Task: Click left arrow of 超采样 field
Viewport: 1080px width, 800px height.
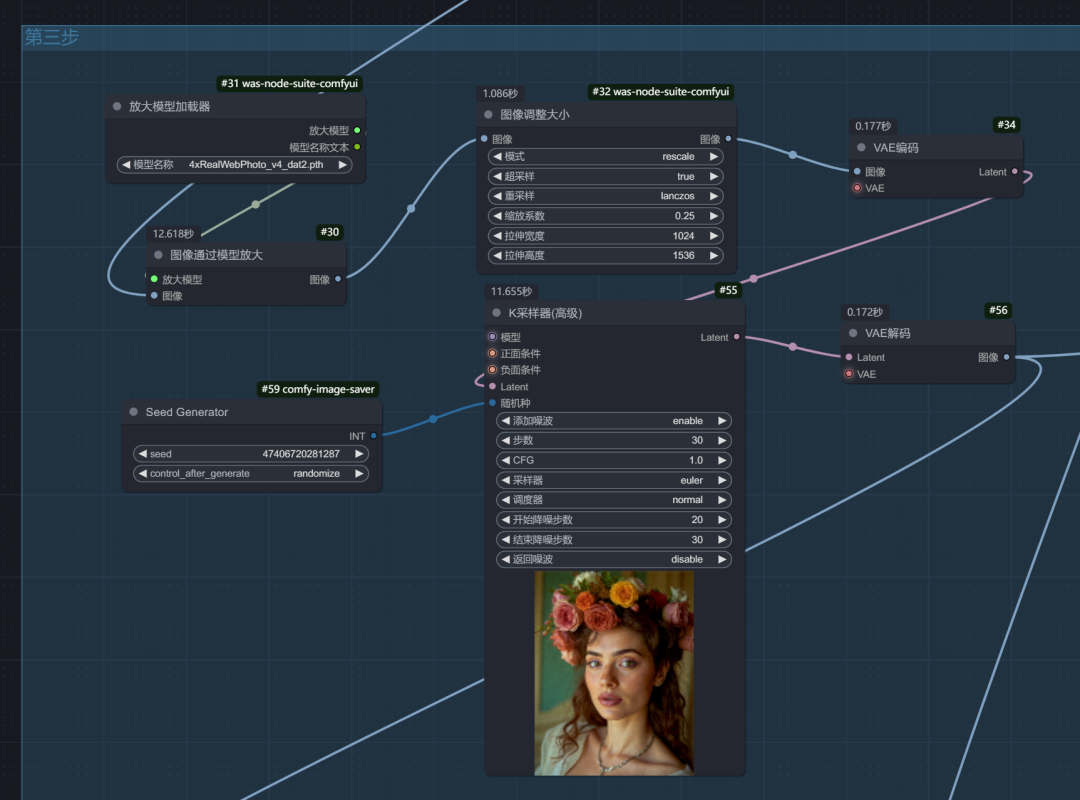Action: pos(497,176)
